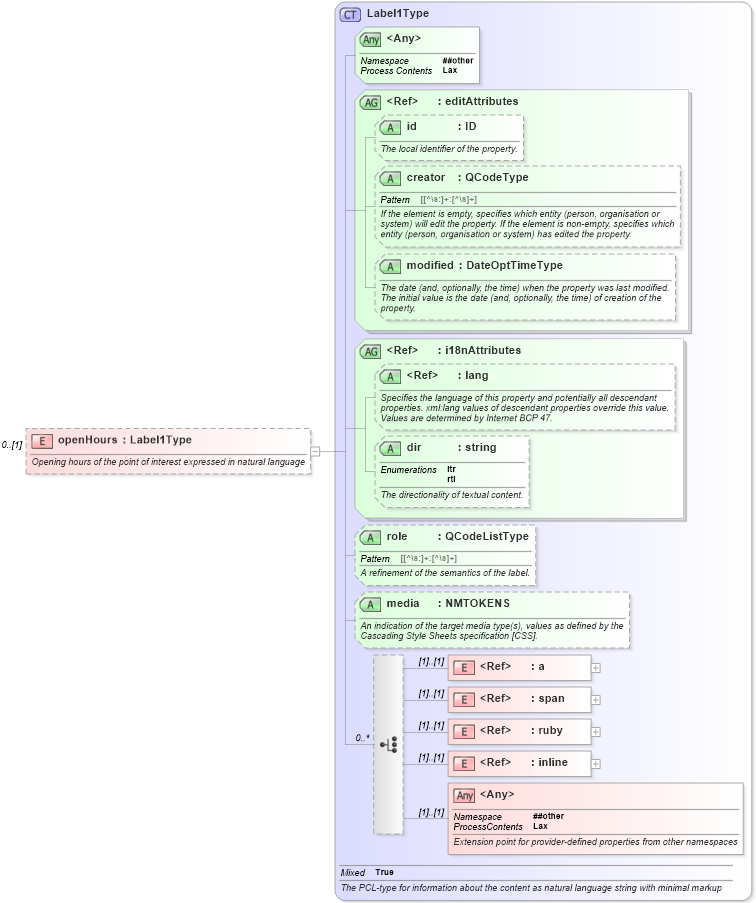Click the 0..[1] cardinality of openHours

coord(12,445)
